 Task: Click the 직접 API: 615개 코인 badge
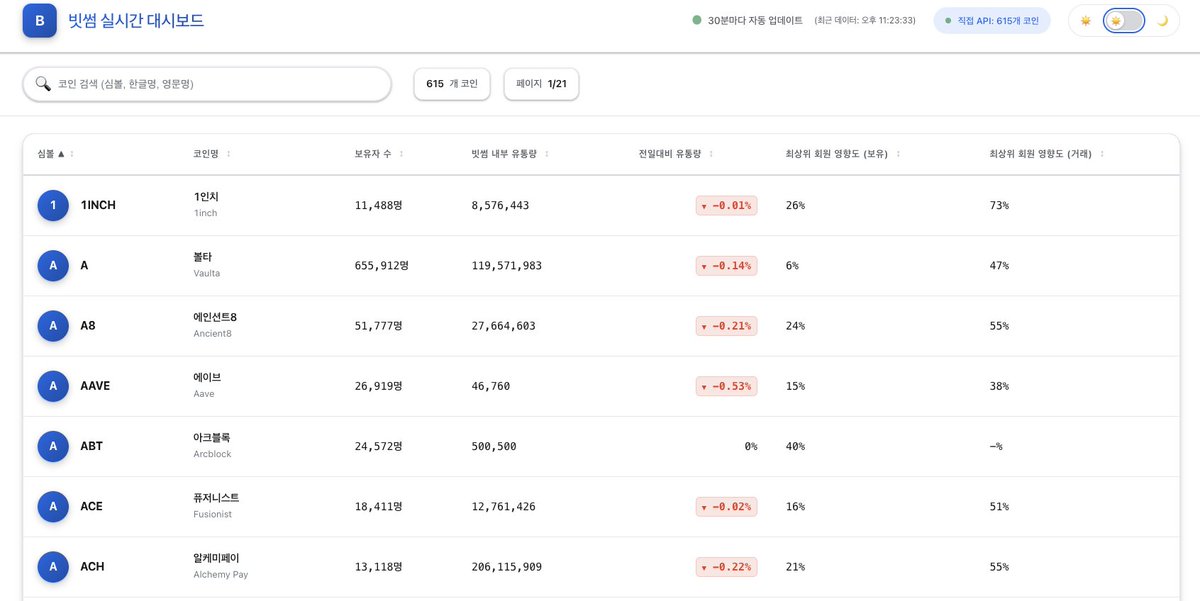(x=992, y=20)
